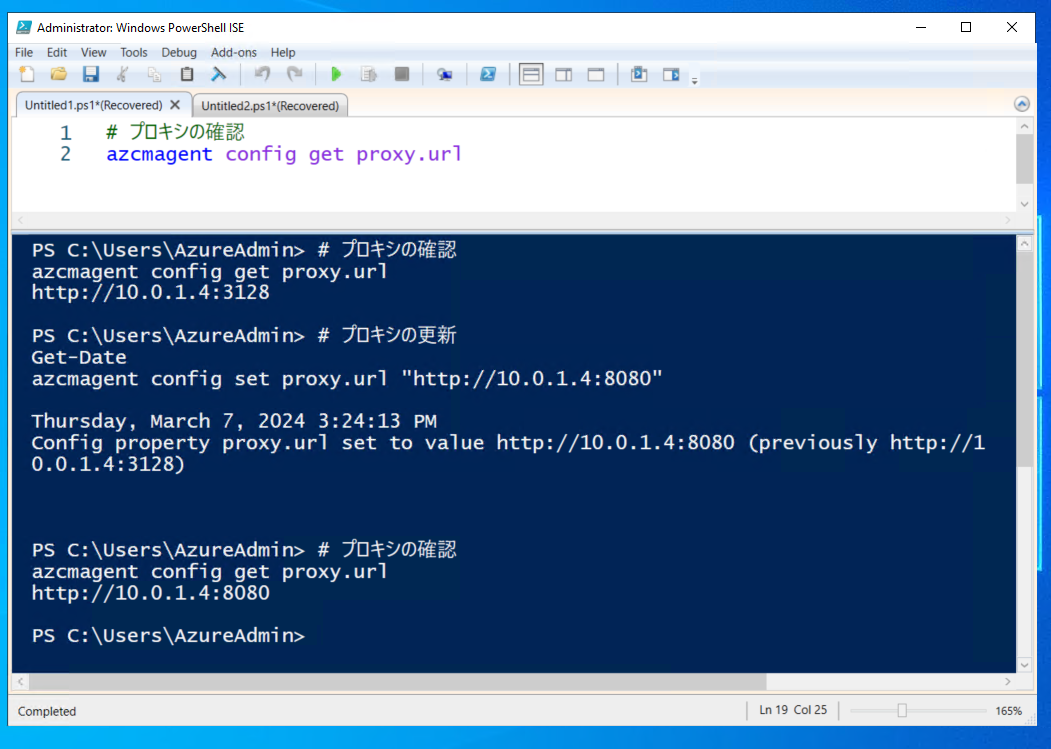
Task: Click the 165% zoom level value
Action: [x=1009, y=711]
